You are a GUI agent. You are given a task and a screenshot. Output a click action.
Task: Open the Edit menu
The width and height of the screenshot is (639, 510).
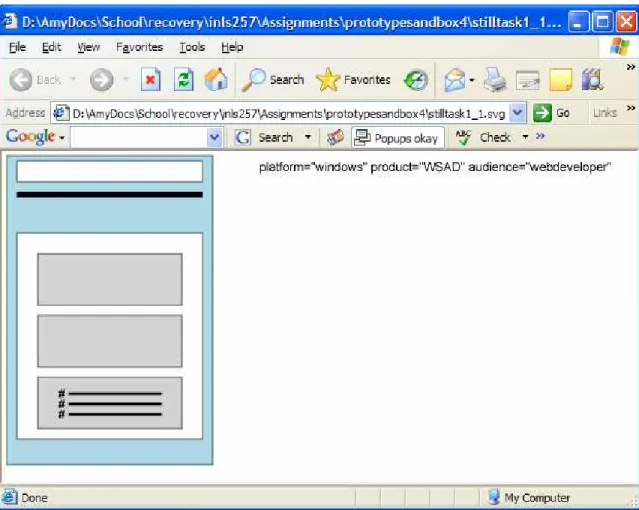tap(52, 47)
